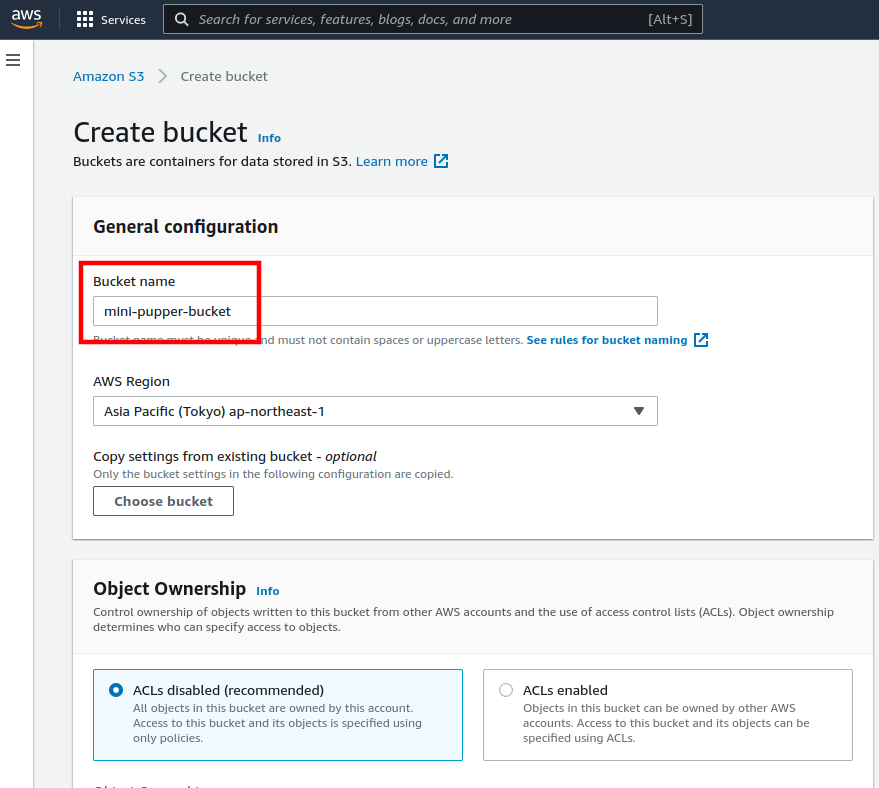Open the AWS Region dropdown

pyautogui.click(x=375, y=411)
